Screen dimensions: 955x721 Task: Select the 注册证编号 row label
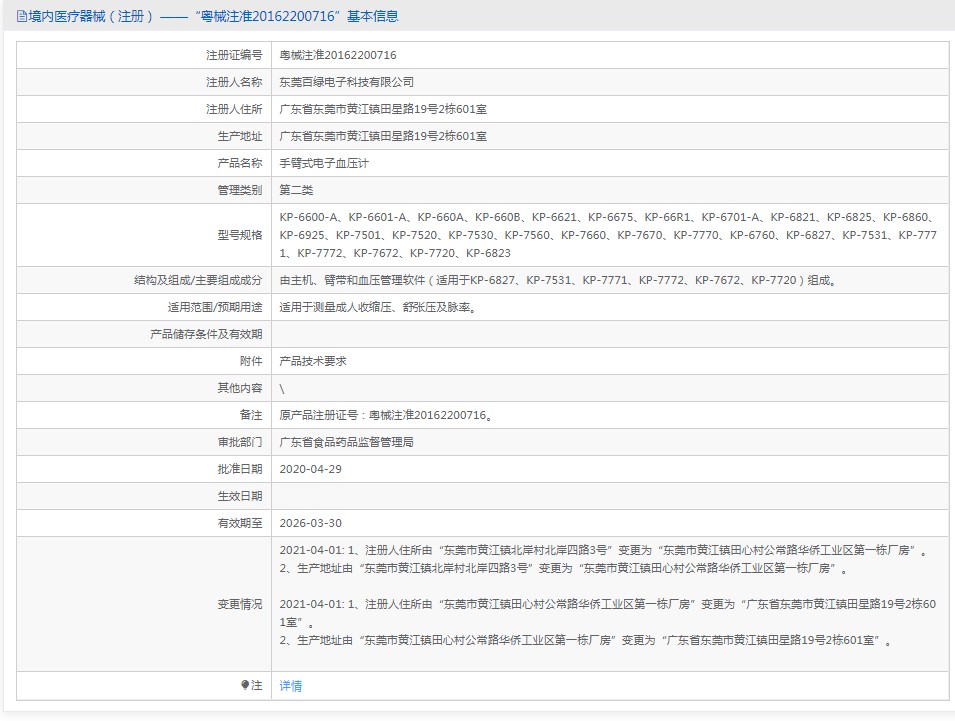tap(234, 55)
